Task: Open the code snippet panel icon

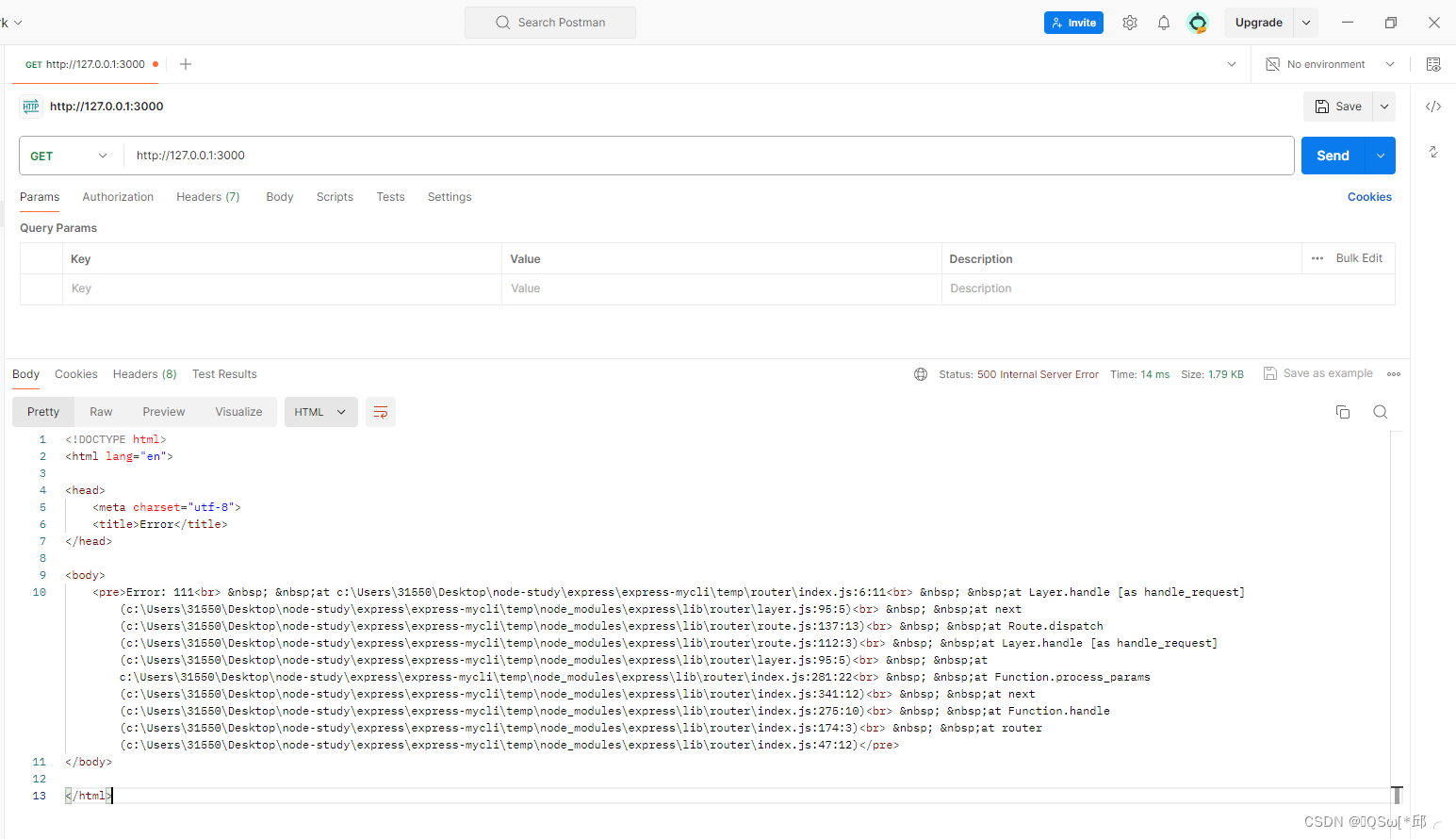Action: pos(1433,107)
